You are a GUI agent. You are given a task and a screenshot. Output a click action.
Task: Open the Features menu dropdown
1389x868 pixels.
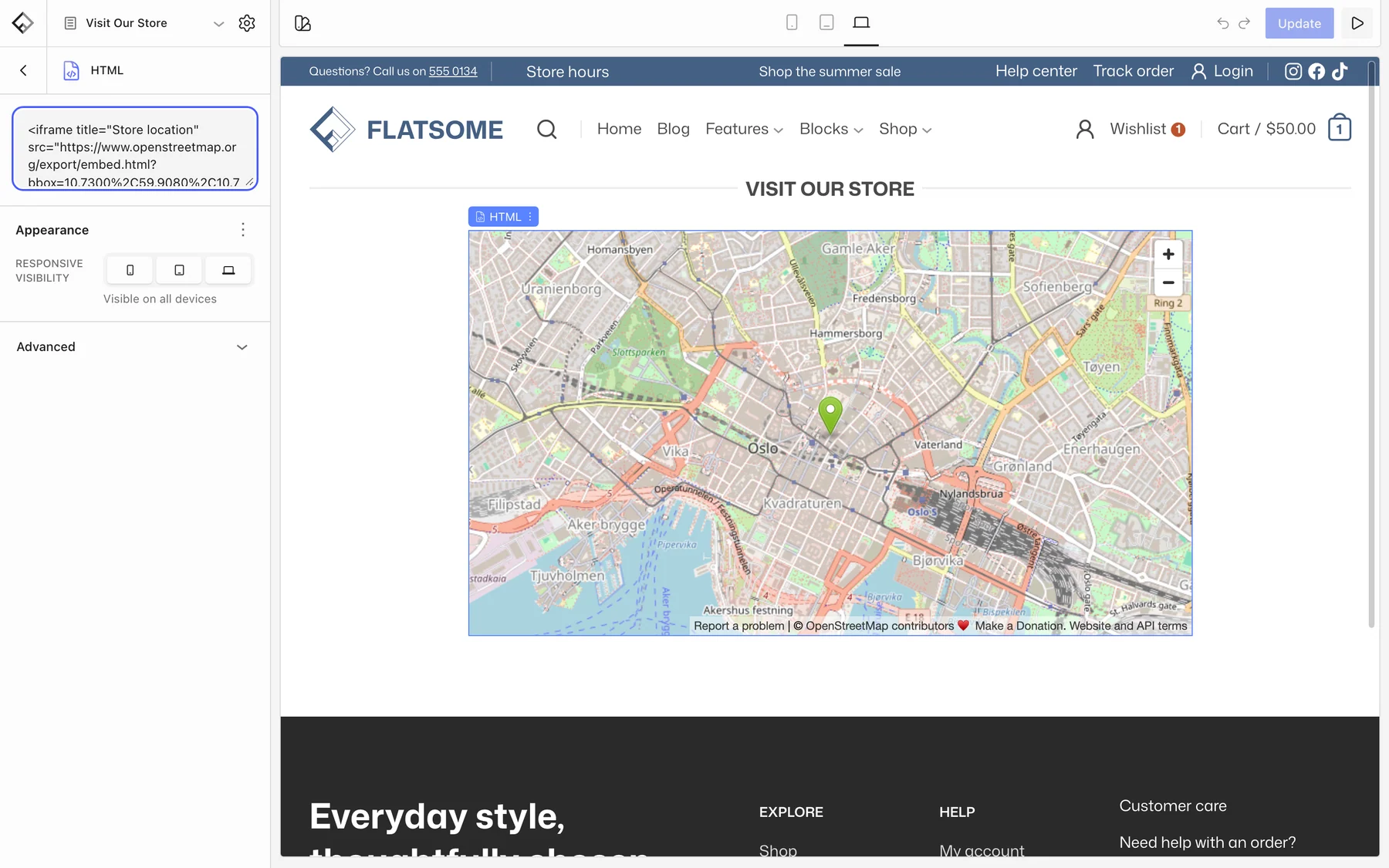744,129
